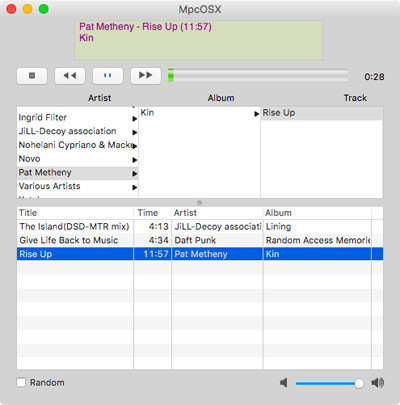Expand the Novo artist arrow
This screenshot has height=405, width=400.
(134, 160)
